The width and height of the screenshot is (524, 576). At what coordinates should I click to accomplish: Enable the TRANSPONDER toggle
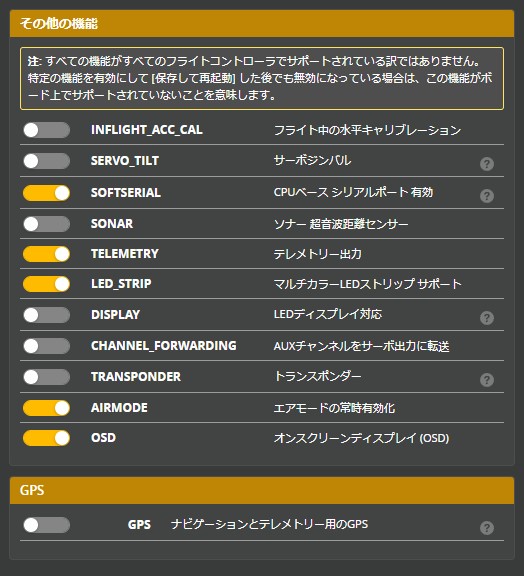coord(46,377)
